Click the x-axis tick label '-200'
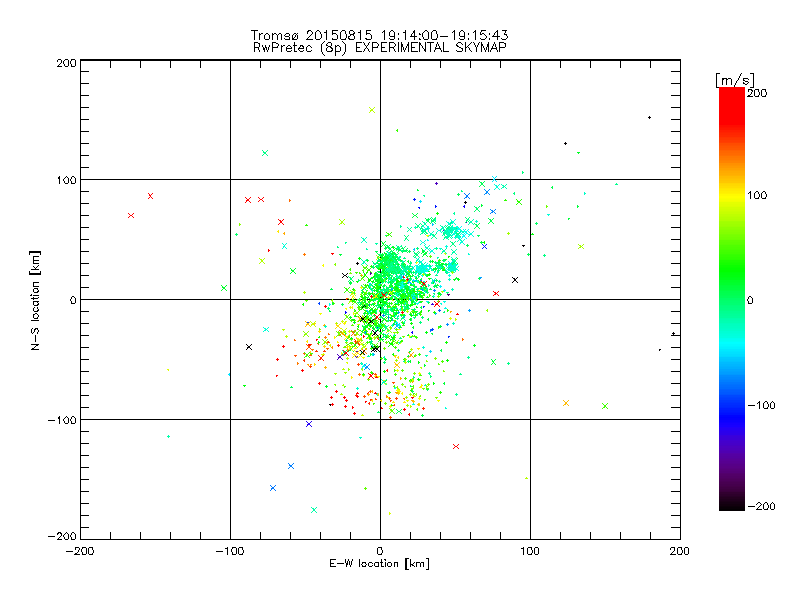 [80, 551]
